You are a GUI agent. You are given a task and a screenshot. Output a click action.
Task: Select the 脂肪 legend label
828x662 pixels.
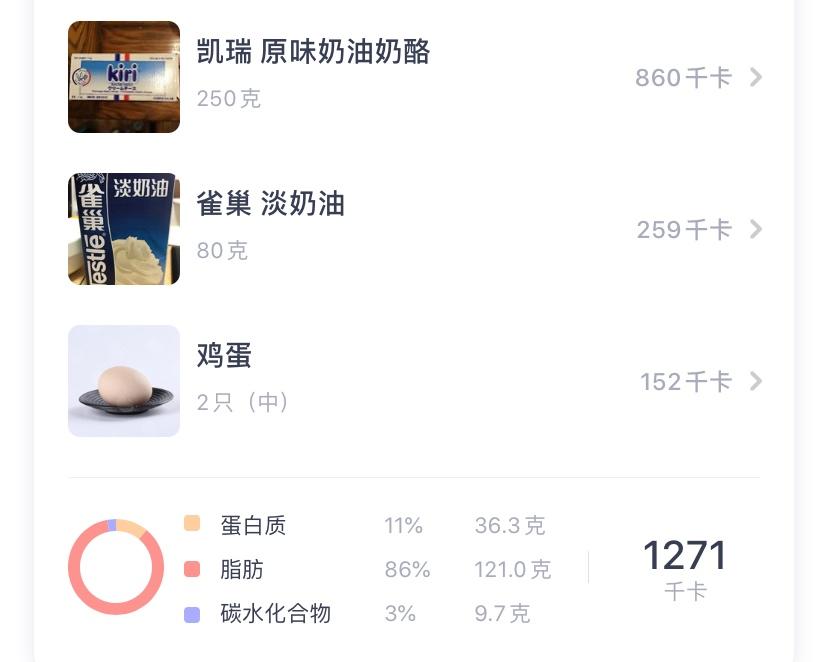[242, 570]
